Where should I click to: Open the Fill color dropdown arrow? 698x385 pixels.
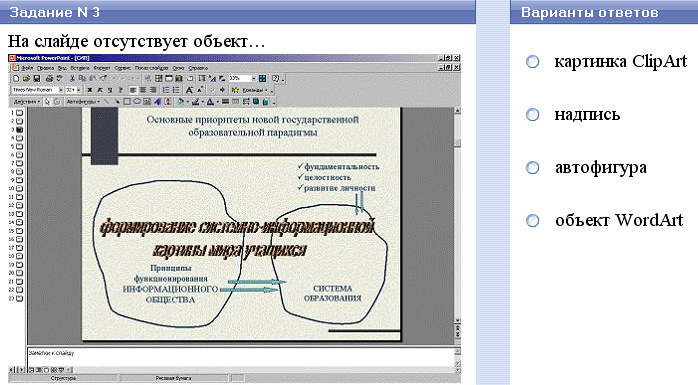[188, 101]
